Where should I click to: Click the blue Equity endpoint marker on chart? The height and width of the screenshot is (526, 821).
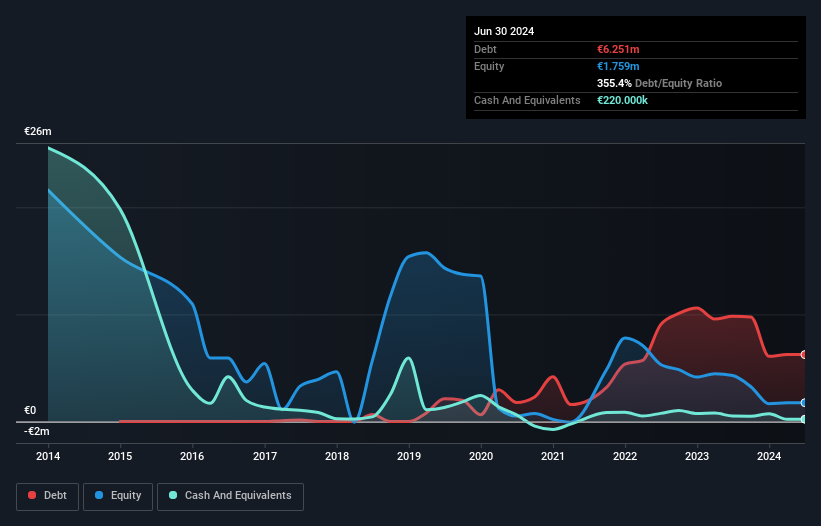point(803,402)
